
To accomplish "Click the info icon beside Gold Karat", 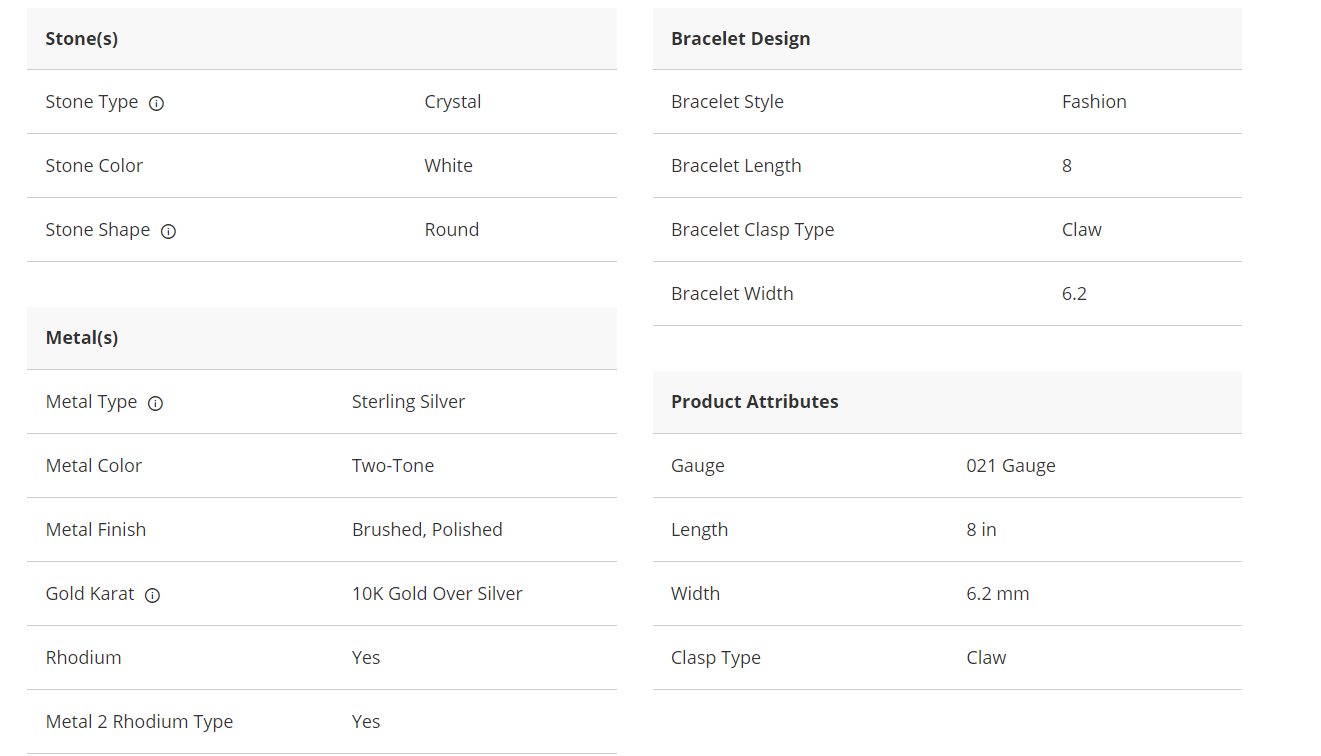I will tap(152, 595).
